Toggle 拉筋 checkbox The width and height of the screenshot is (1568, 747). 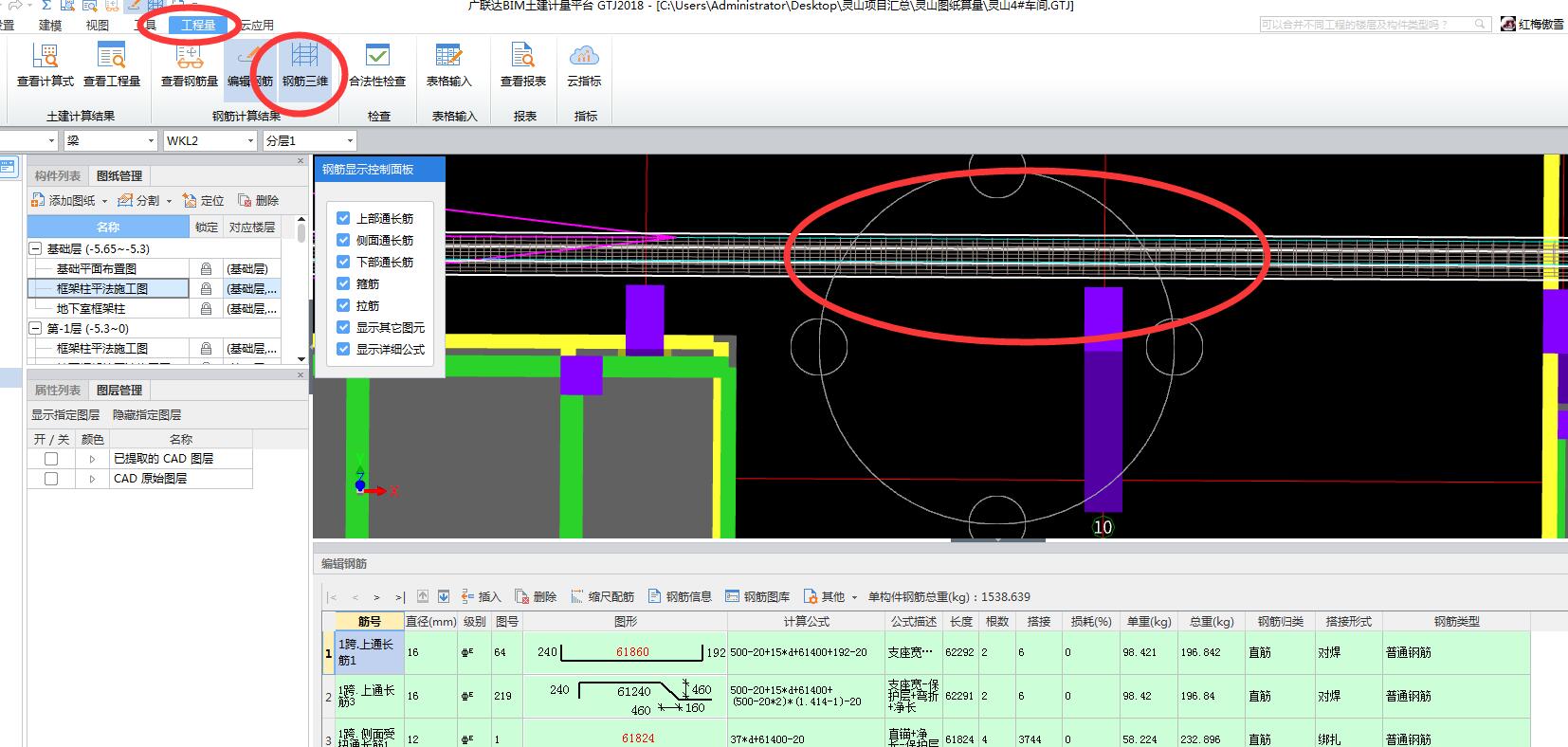pyautogui.click(x=343, y=305)
